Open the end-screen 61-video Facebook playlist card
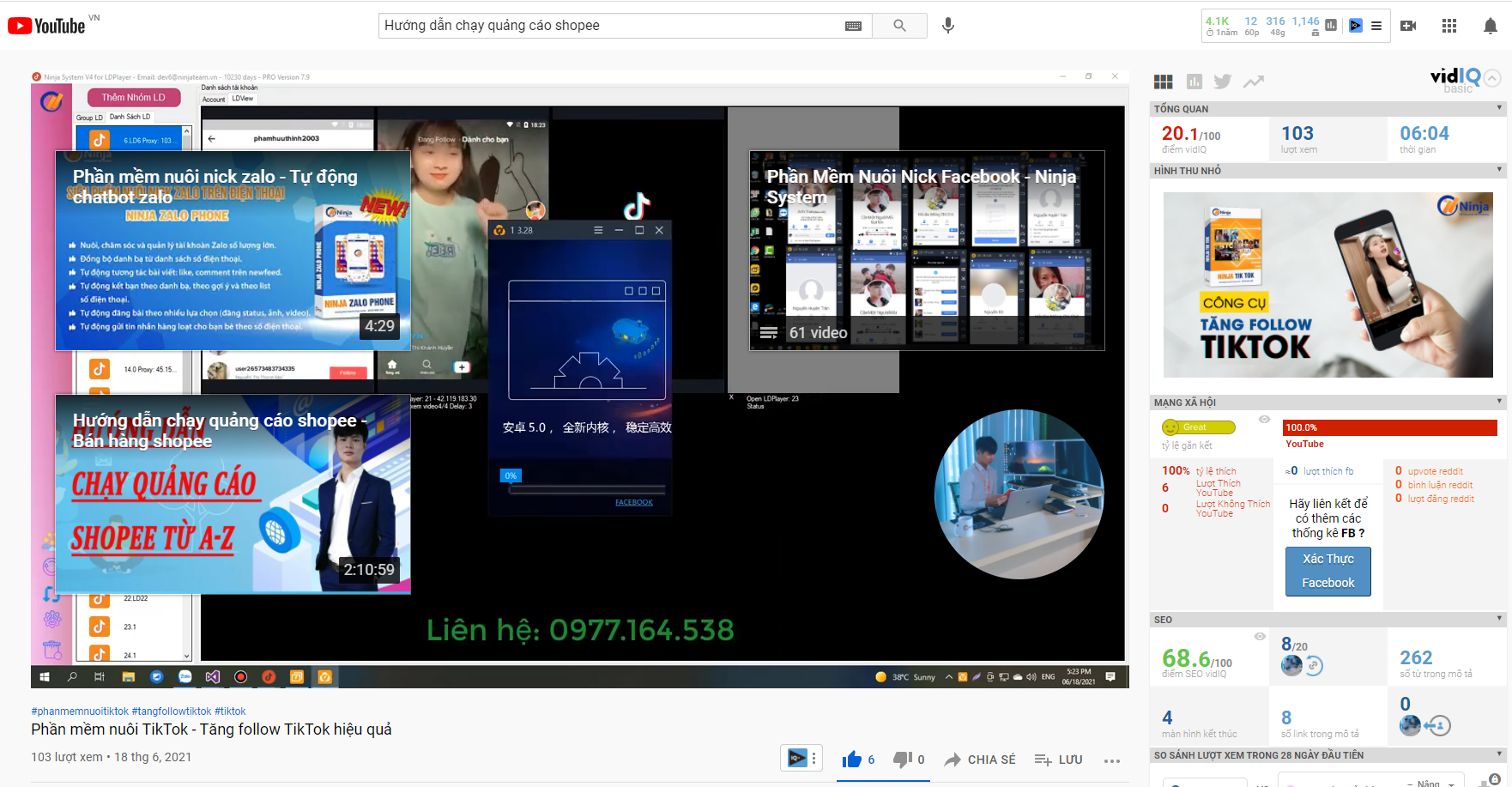Viewport: 1512px width, 787px height. 927,251
